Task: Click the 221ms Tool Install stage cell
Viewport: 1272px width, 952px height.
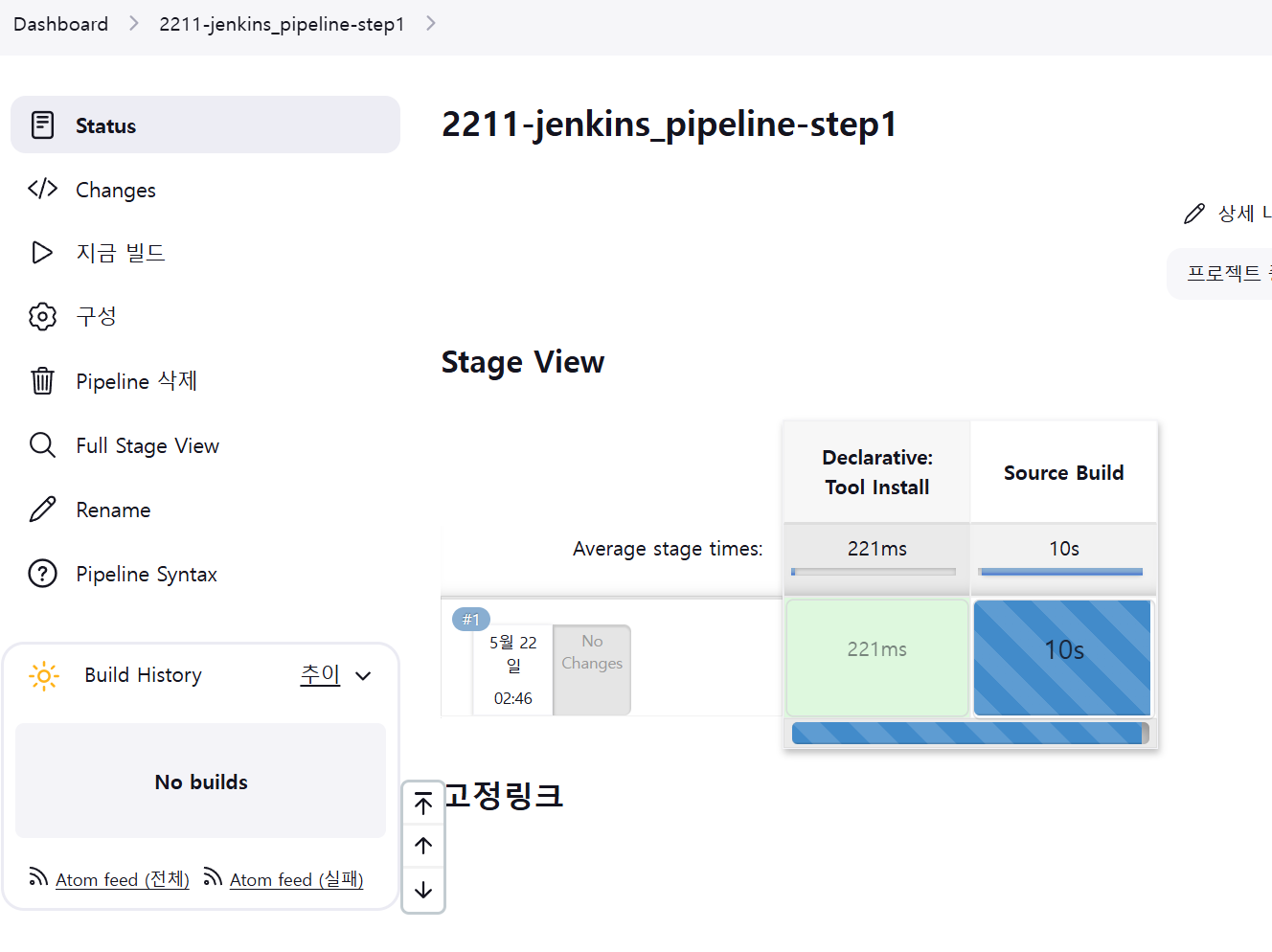Action: click(876, 658)
